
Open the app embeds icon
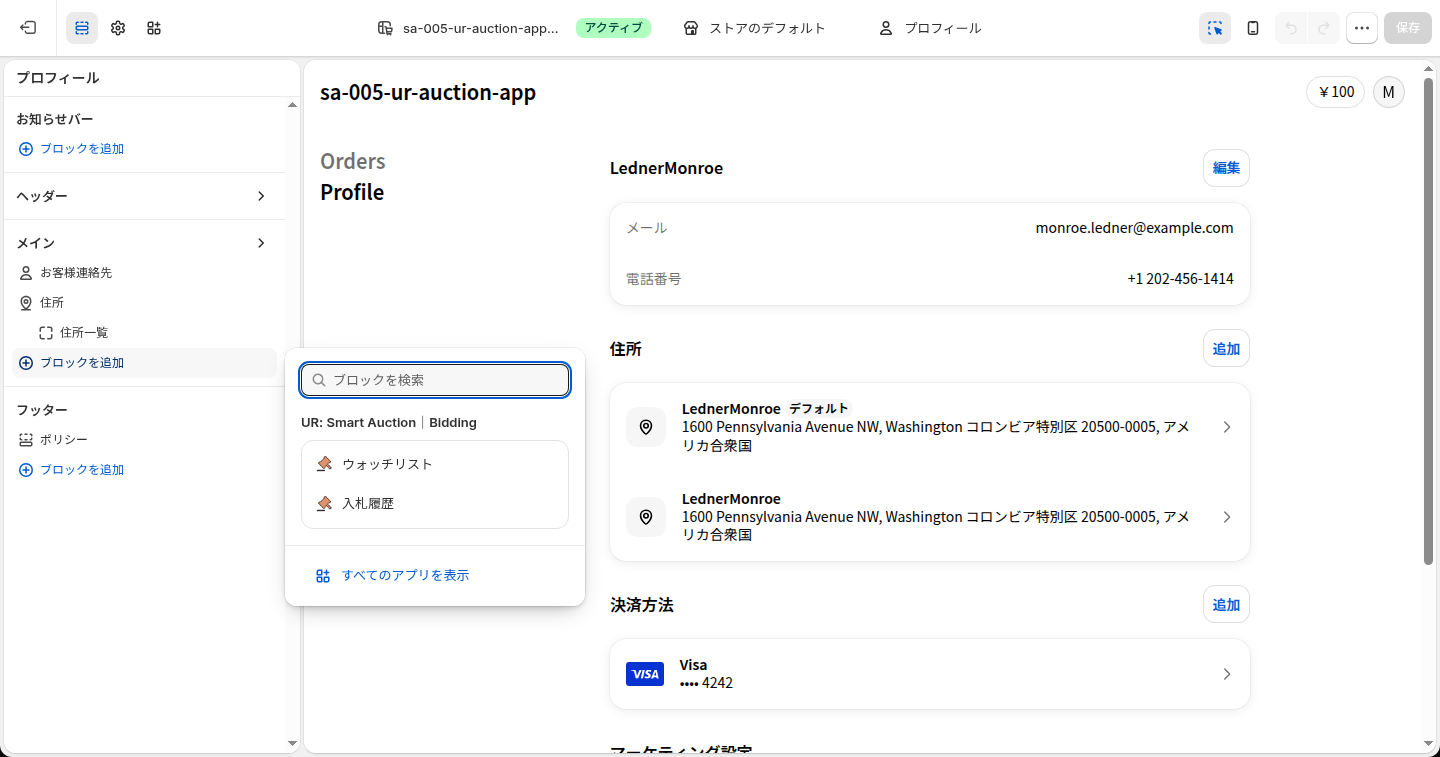(x=154, y=28)
